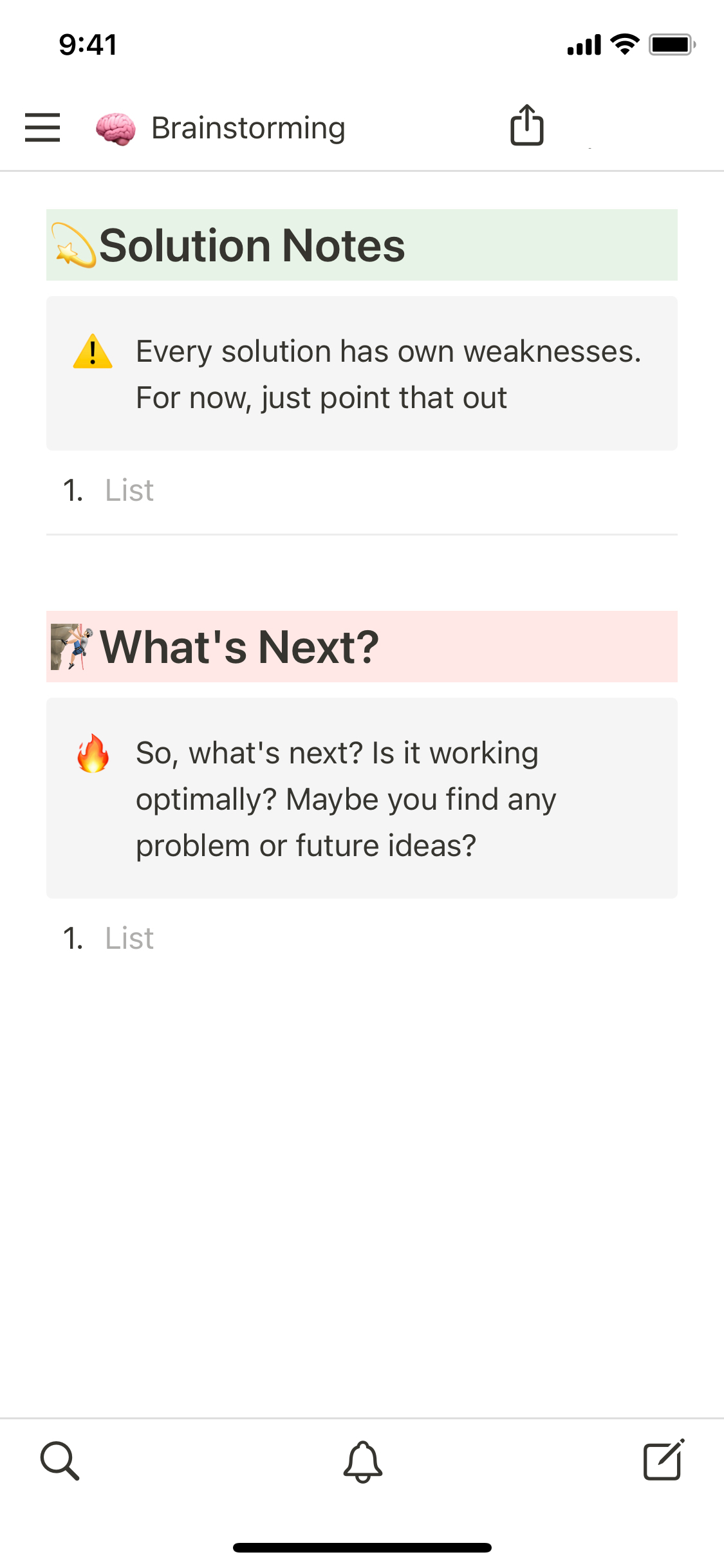
Task: Tap the divider line below first list
Action: 362,534
